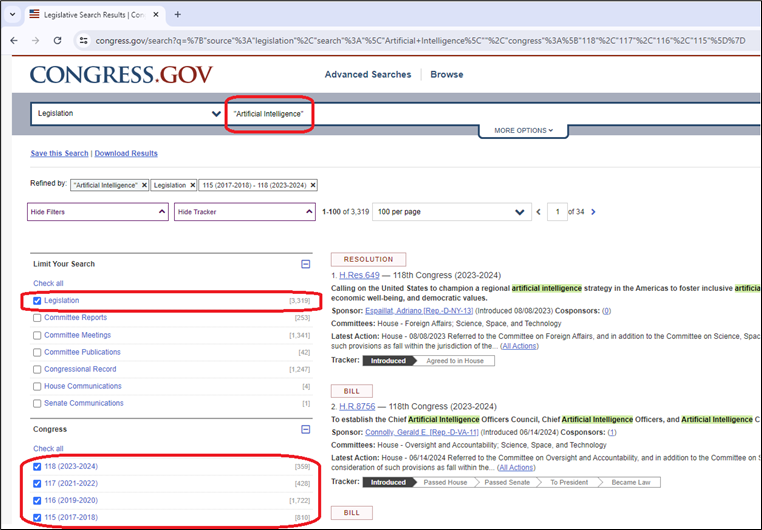Check the Committee Publications checkbox
The width and height of the screenshot is (762, 530).
click(x=37, y=352)
